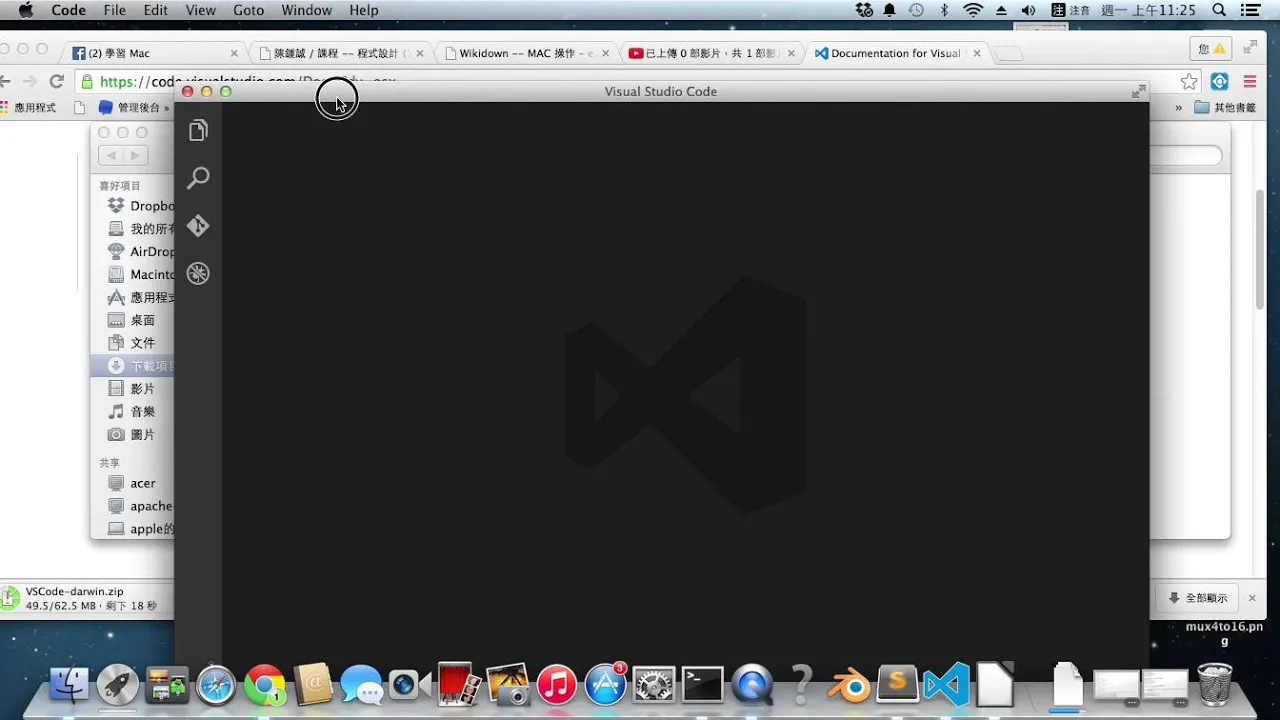Open Spotlight search in the menu bar
Screen dimensions: 1280x720
pos(1219,10)
